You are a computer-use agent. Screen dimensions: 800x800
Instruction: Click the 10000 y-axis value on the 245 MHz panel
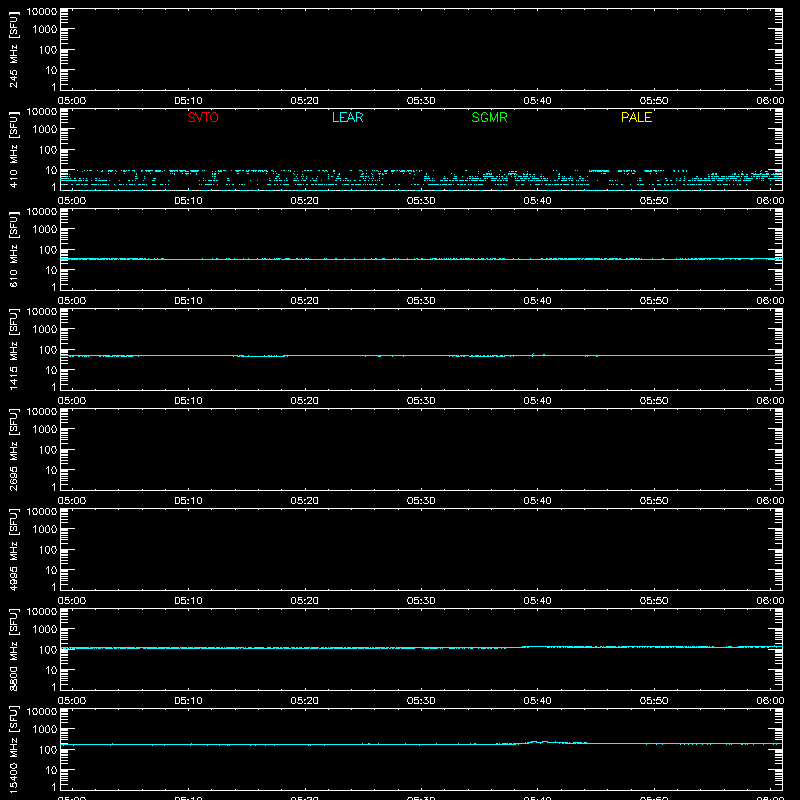click(x=42, y=12)
